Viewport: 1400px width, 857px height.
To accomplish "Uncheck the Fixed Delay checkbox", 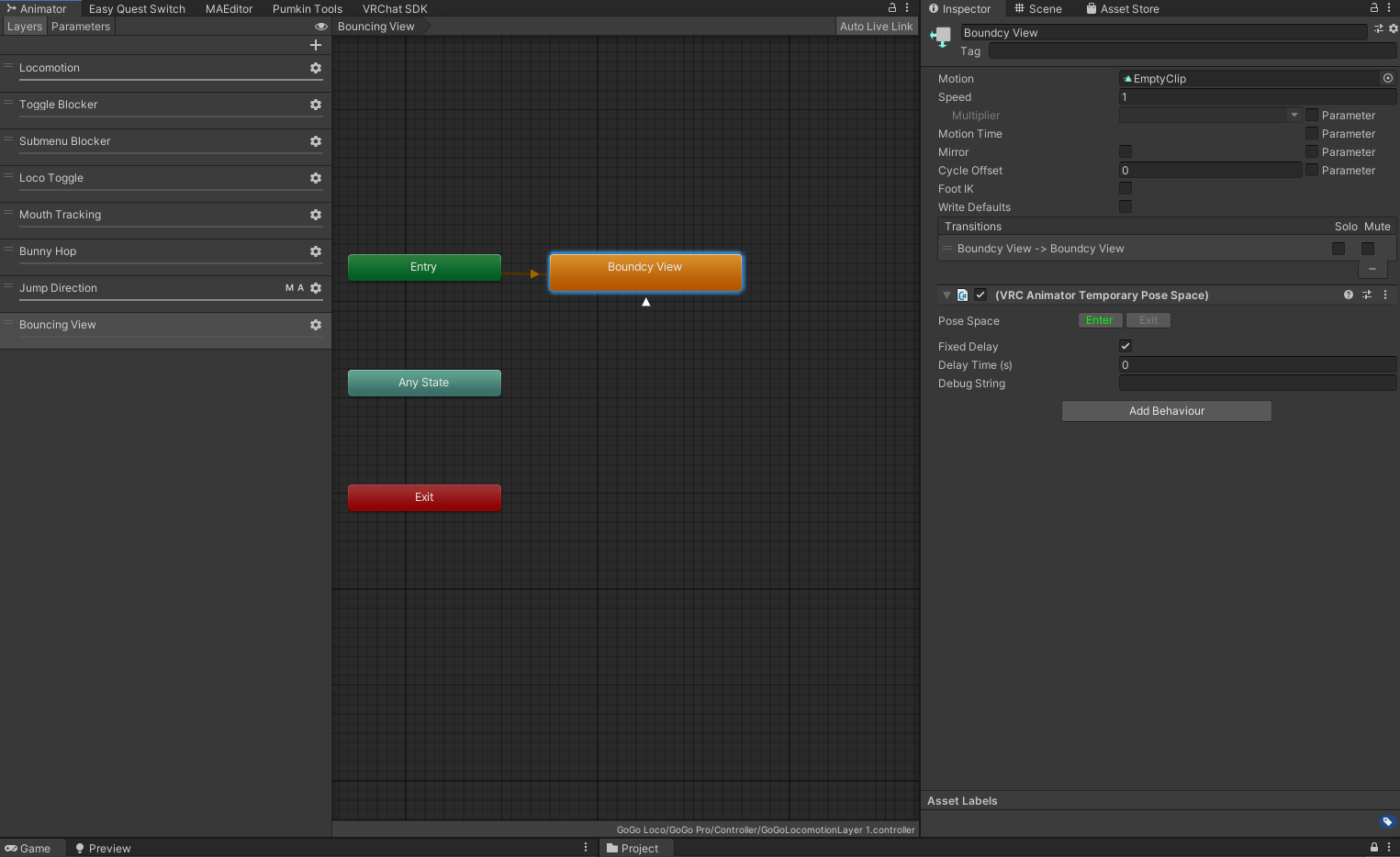I will click(x=1126, y=346).
